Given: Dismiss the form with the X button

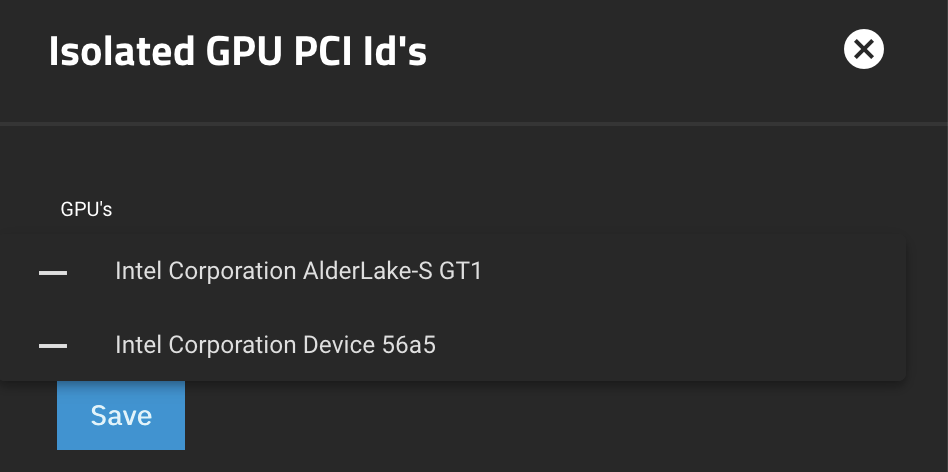Looking at the screenshot, I should pos(863,49).
